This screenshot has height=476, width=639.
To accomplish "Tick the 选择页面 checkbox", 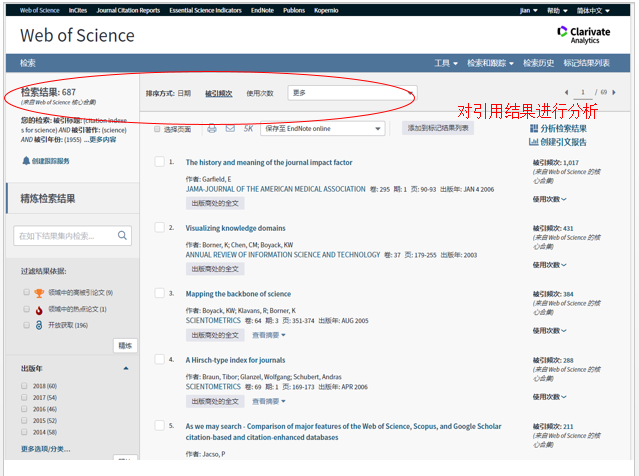I will pyautogui.click(x=157, y=129).
